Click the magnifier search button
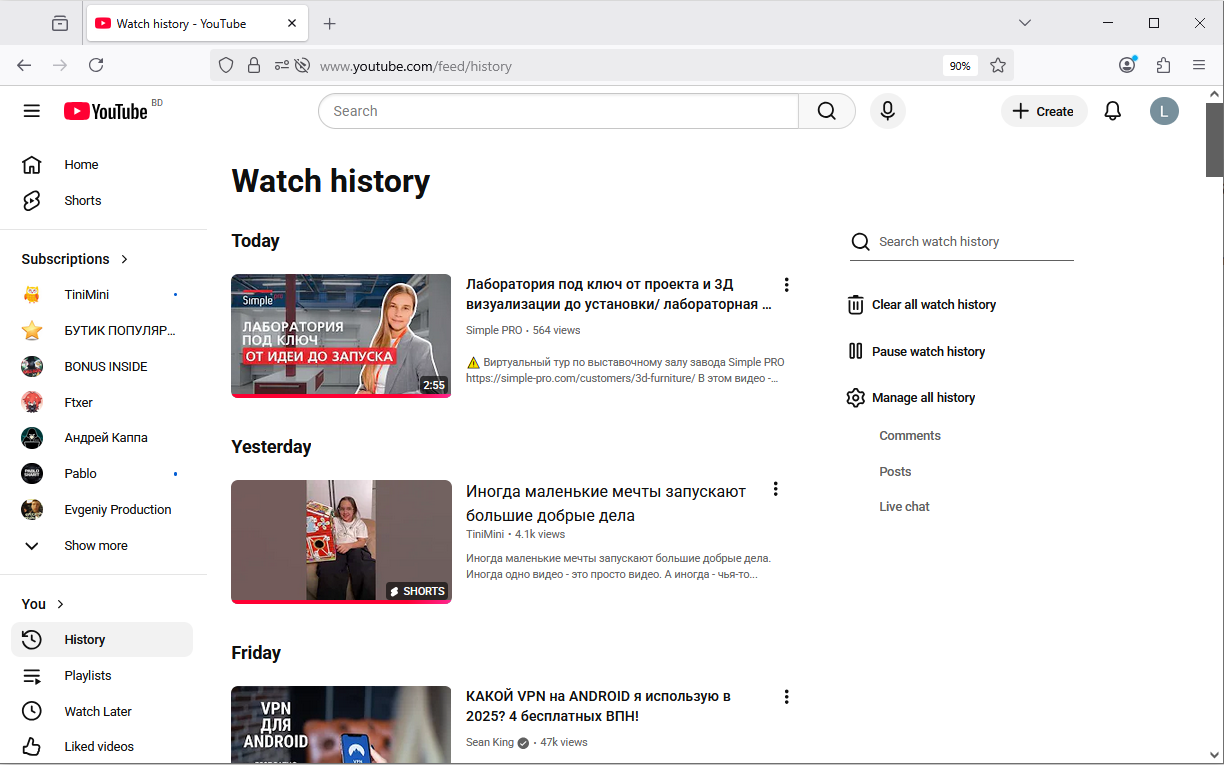 pos(826,111)
